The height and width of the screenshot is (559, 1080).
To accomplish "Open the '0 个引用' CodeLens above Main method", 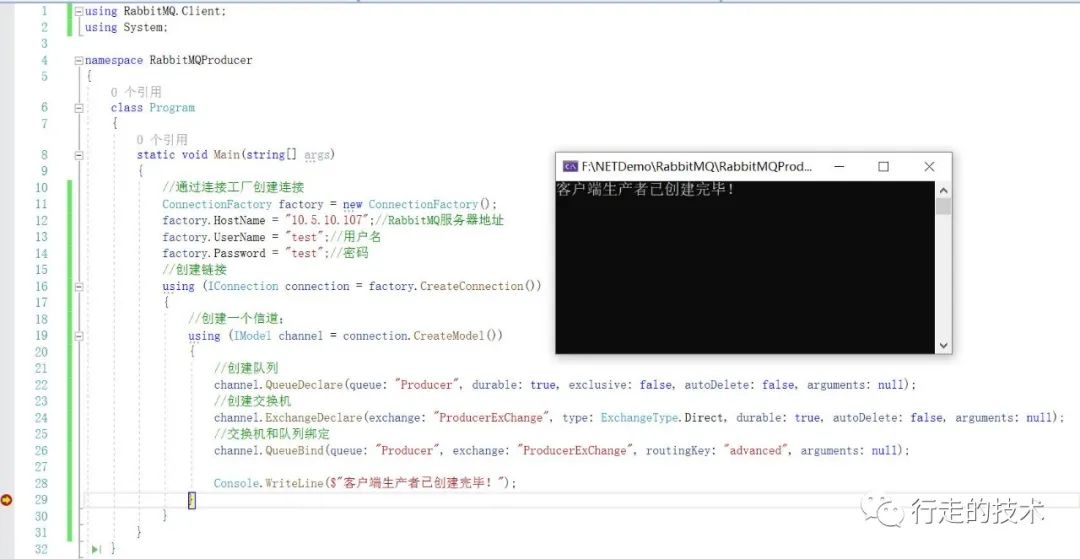I will point(162,140).
